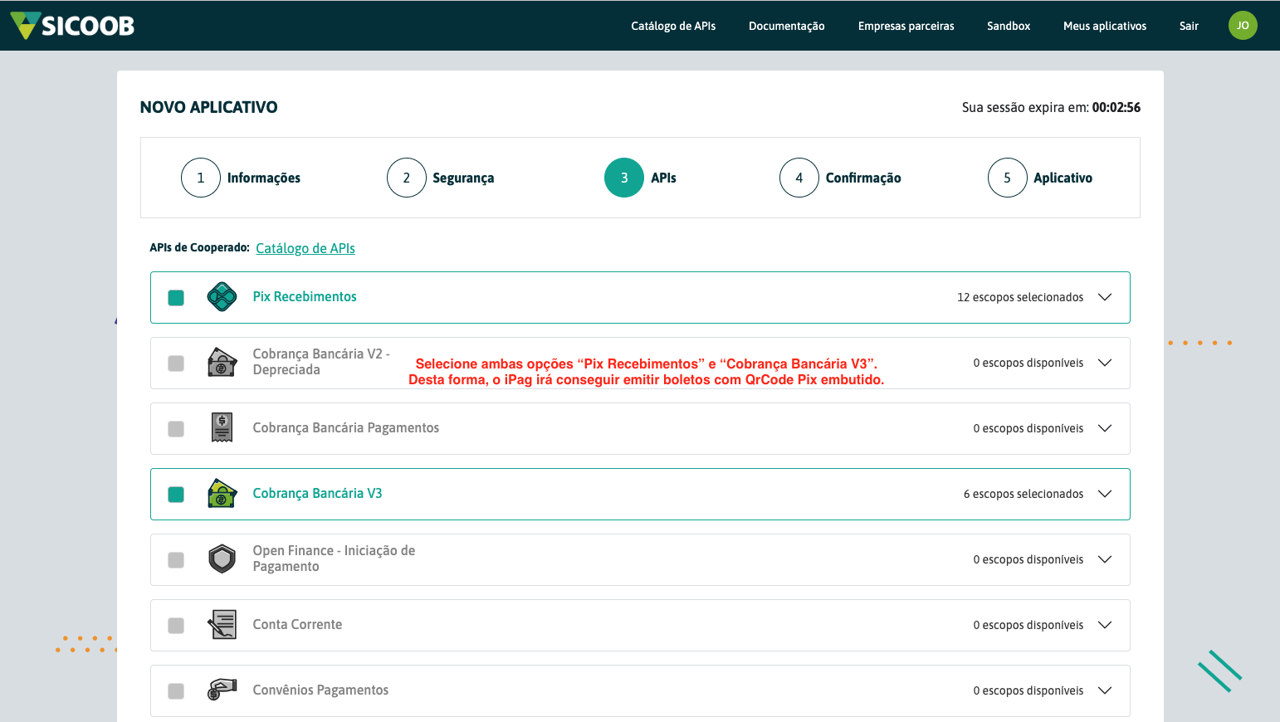Click the Cobrança Bancária Pagamentos label
Screen dimensions: 1280x722
coord(346,428)
